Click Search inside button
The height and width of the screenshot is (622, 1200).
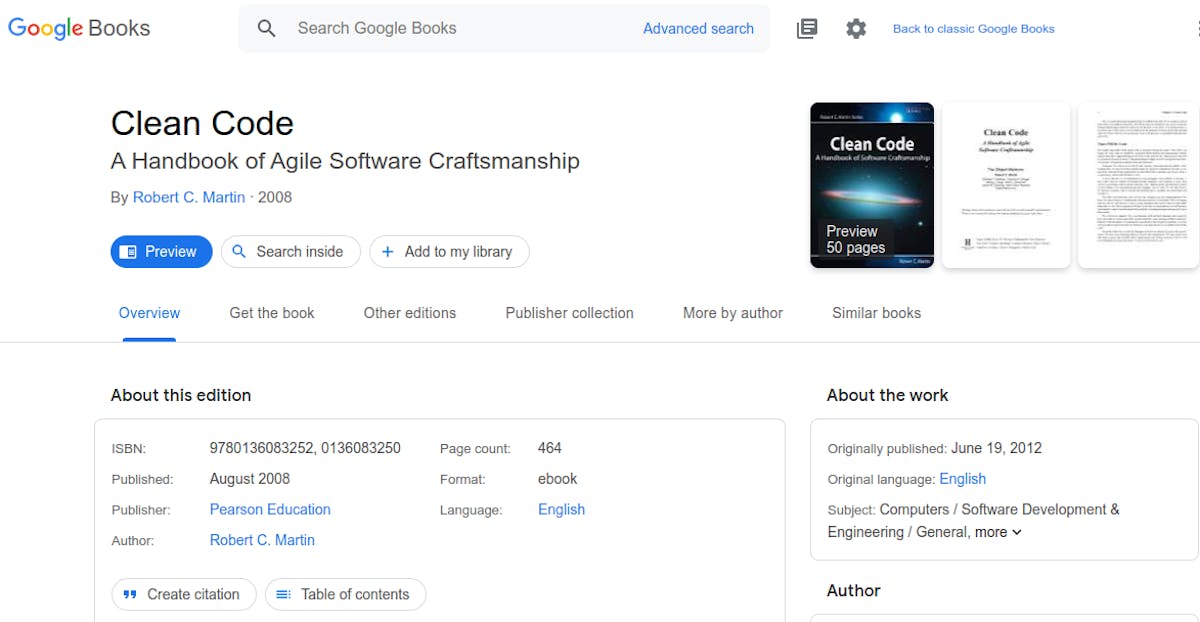(290, 252)
